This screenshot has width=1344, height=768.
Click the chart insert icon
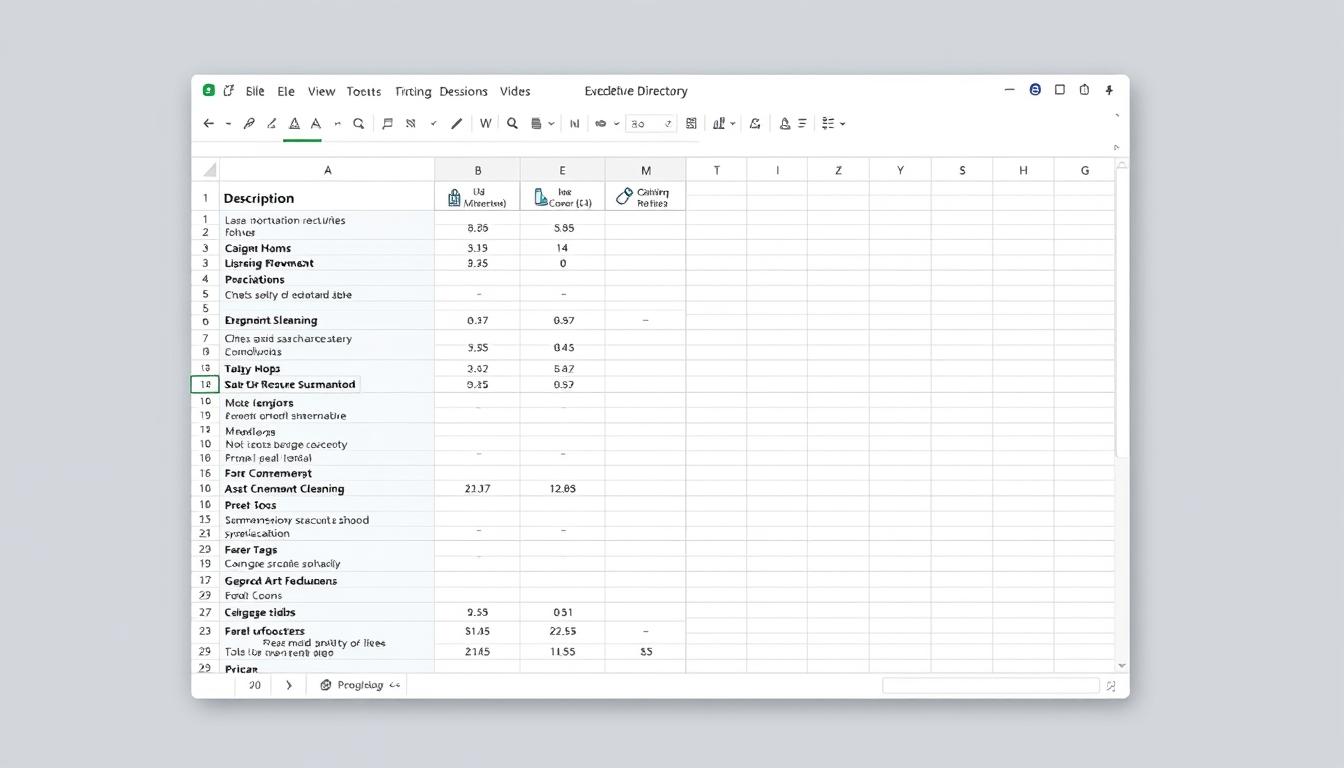point(719,124)
